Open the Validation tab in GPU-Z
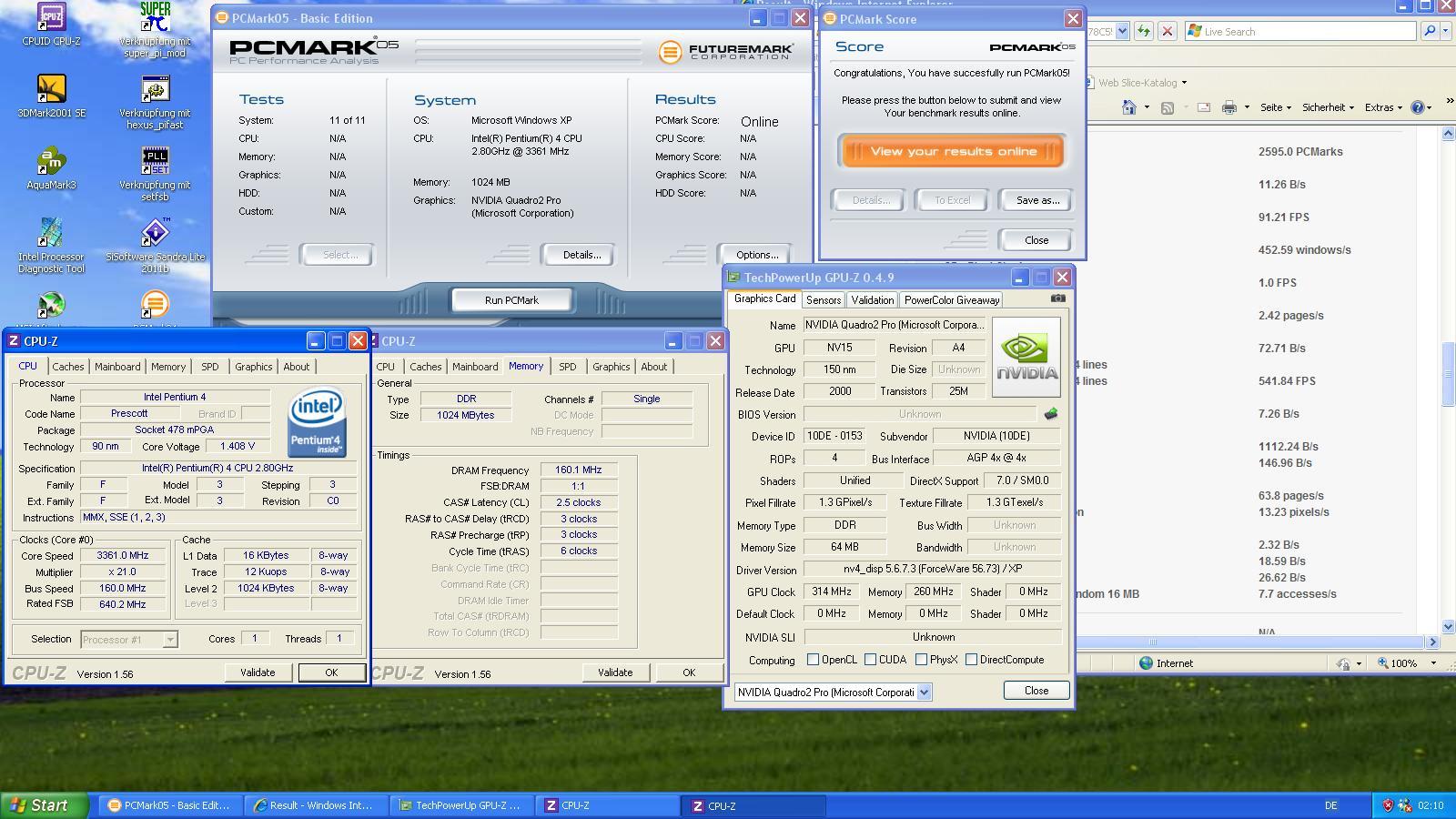Viewport: 1456px width, 819px height. pyautogui.click(x=873, y=299)
